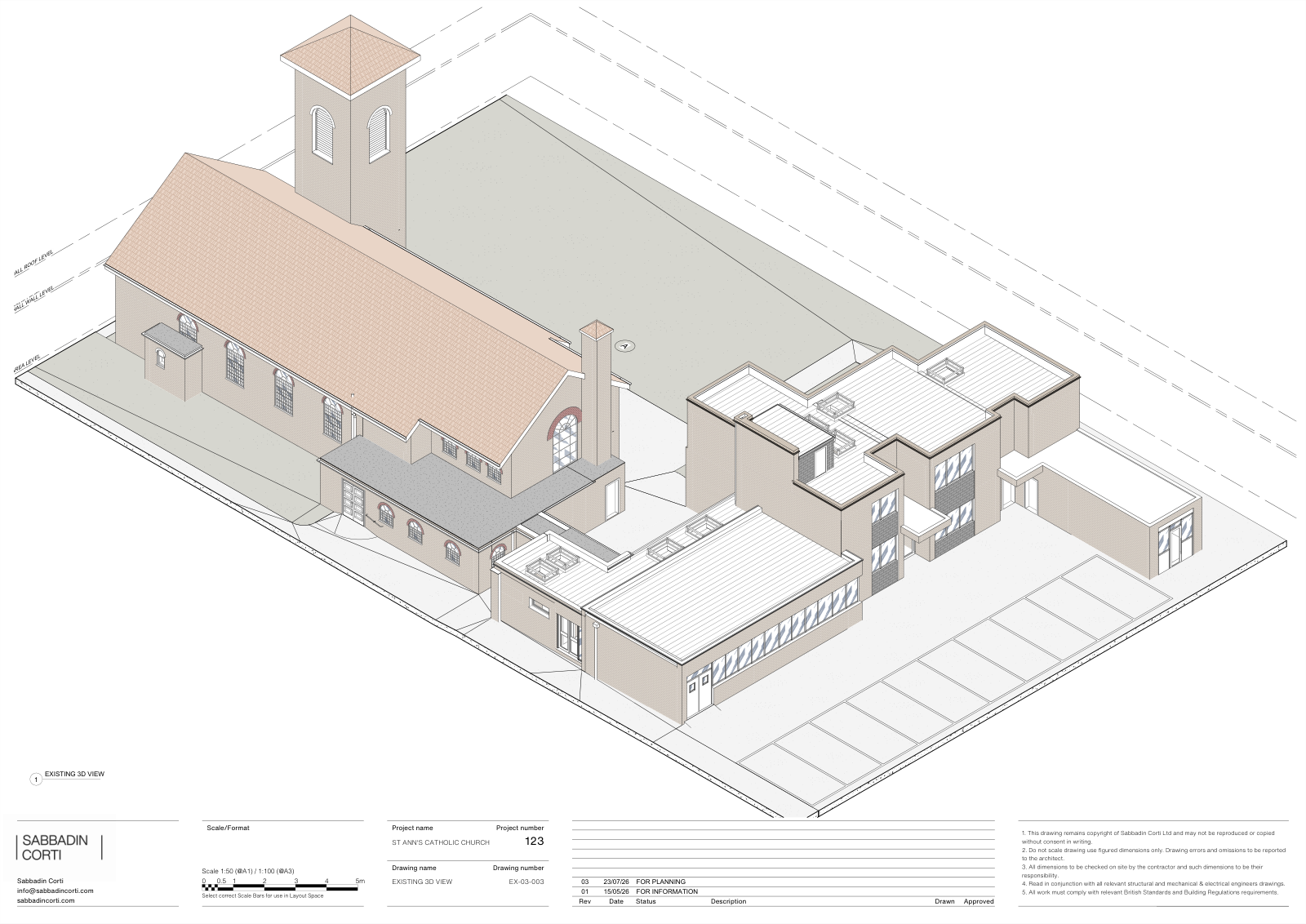The height and width of the screenshot is (924, 1306).
Task: Click the view number 1 circle marker
Action: [35, 780]
